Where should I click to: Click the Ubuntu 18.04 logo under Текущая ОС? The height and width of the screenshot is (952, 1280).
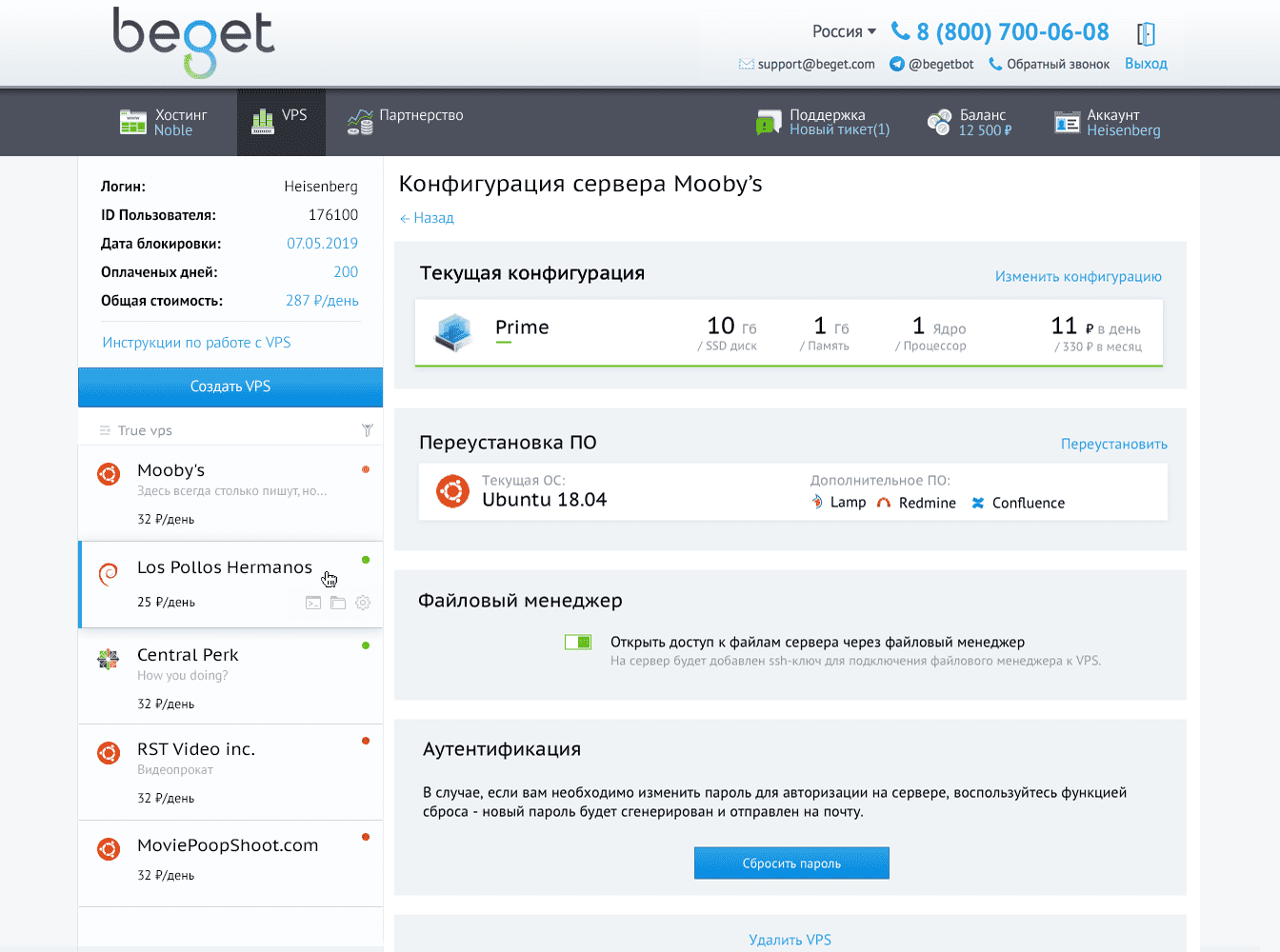click(x=452, y=491)
